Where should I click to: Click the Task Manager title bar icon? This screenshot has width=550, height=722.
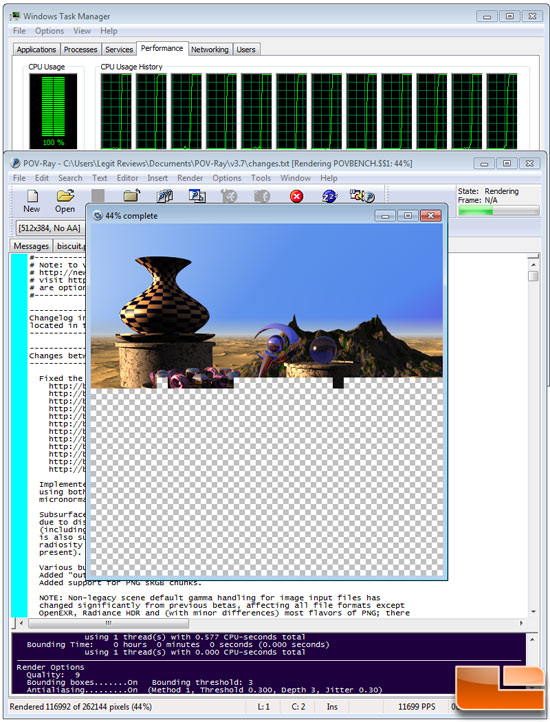pyautogui.click(x=16, y=16)
